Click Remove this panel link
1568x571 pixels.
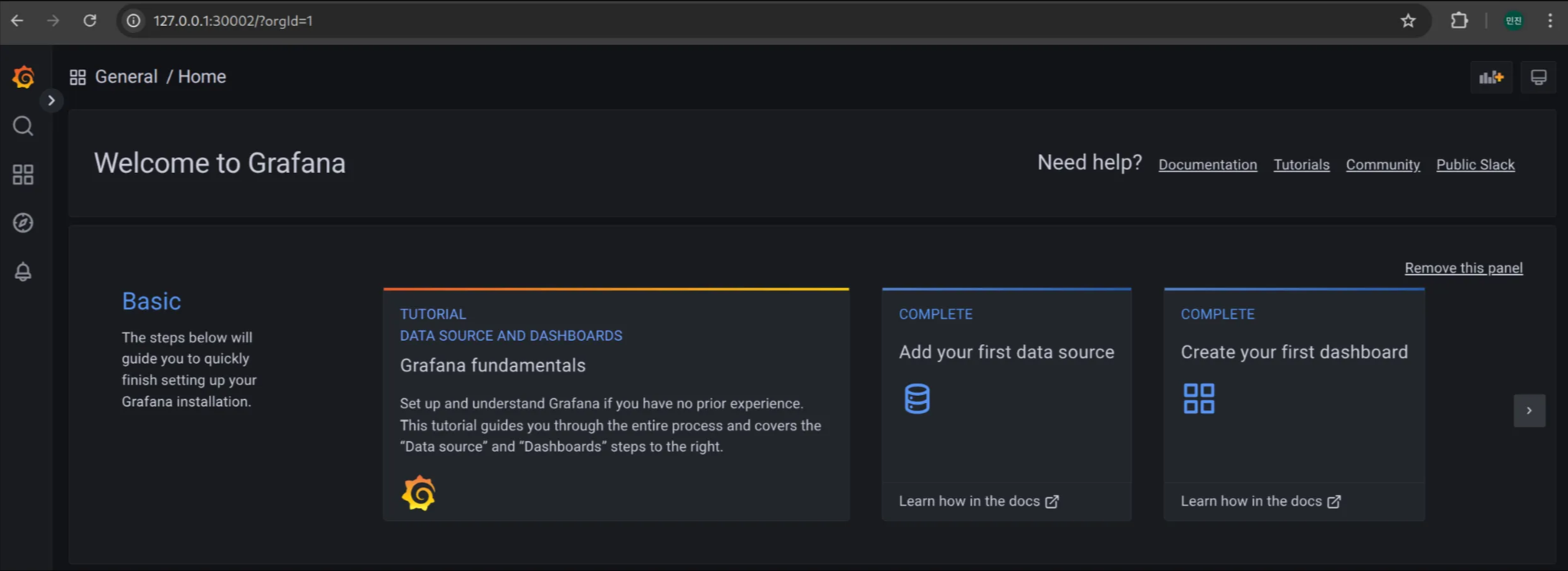[x=1463, y=268]
